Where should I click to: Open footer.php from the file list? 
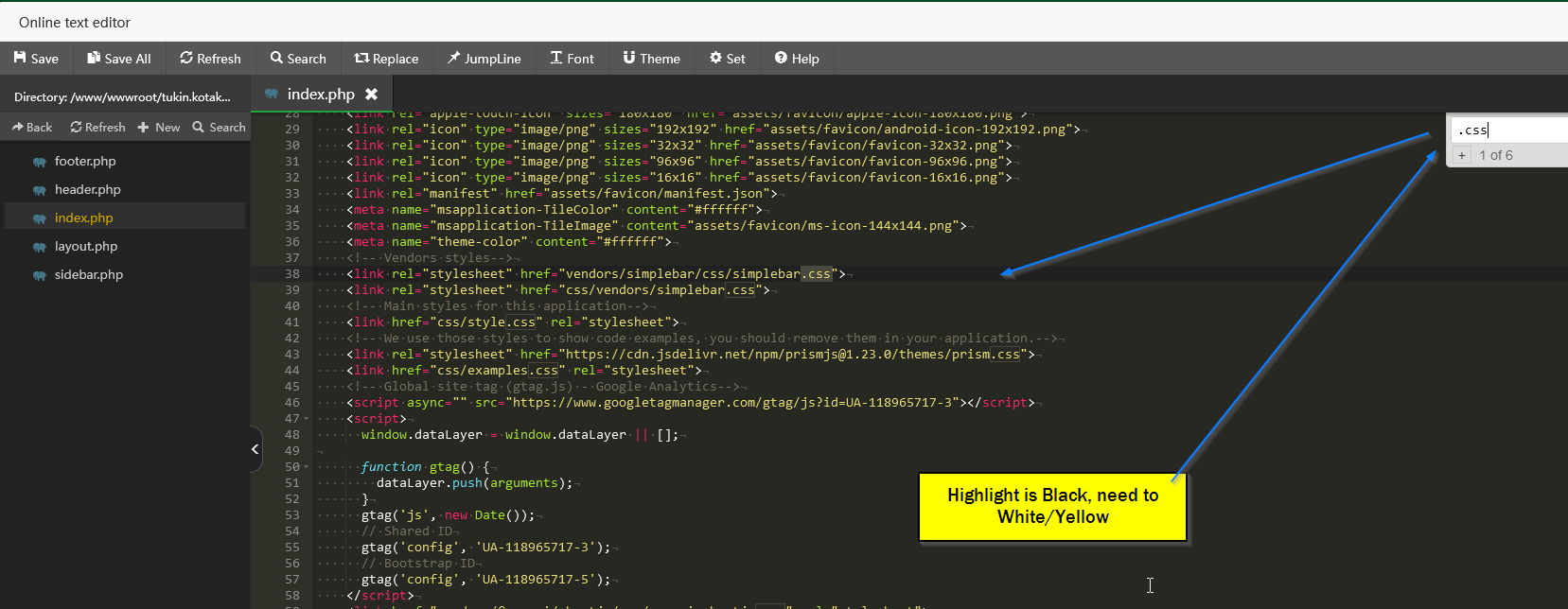click(85, 162)
